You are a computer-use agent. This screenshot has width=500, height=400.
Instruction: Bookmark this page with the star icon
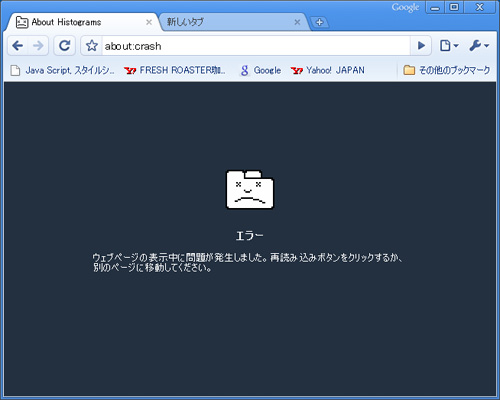pyautogui.click(x=92, y=46)
